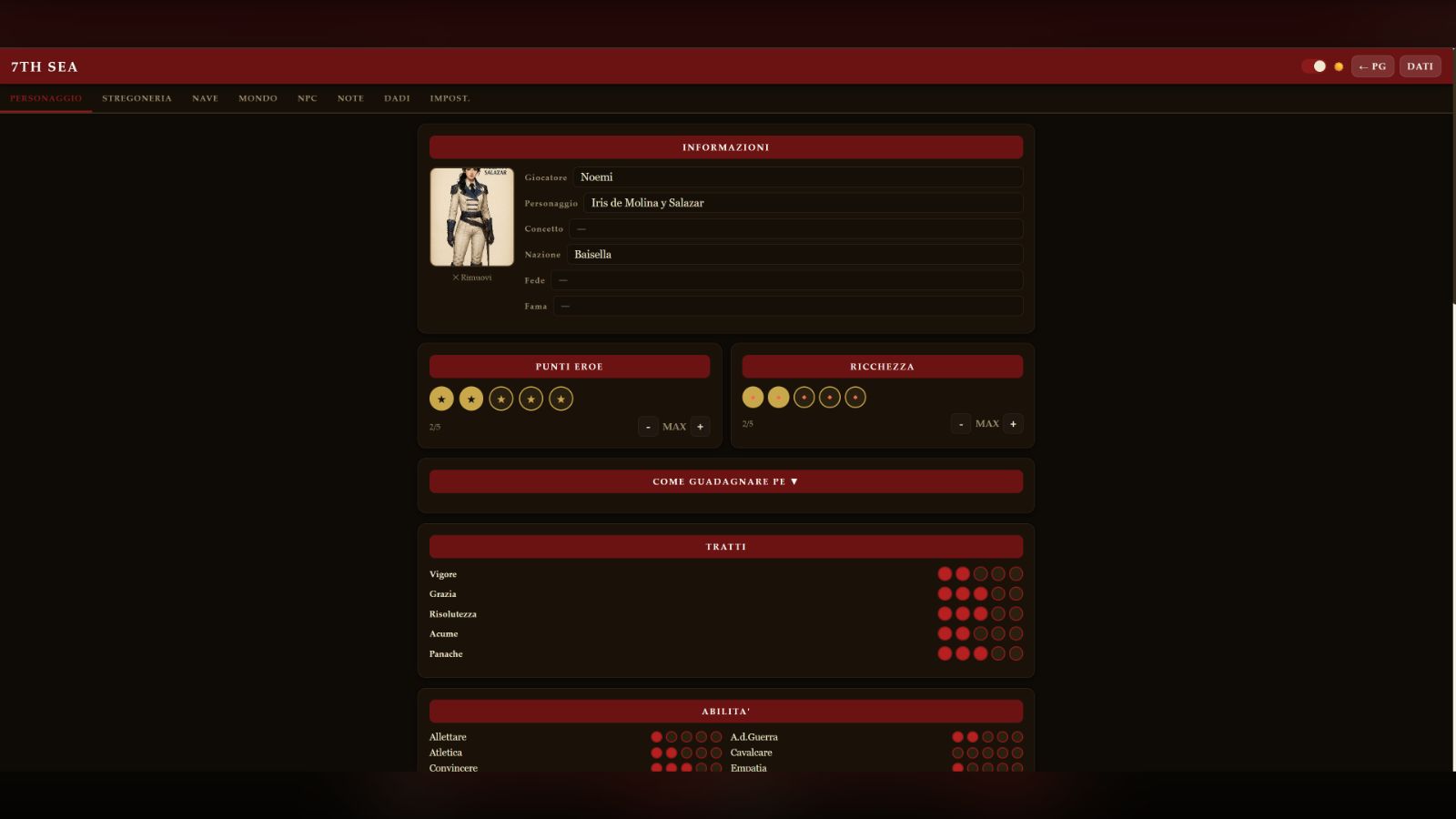Click the third hero point star
Image resolution: width=1456 pixels, height=819 pixels.
pos(500,399)
